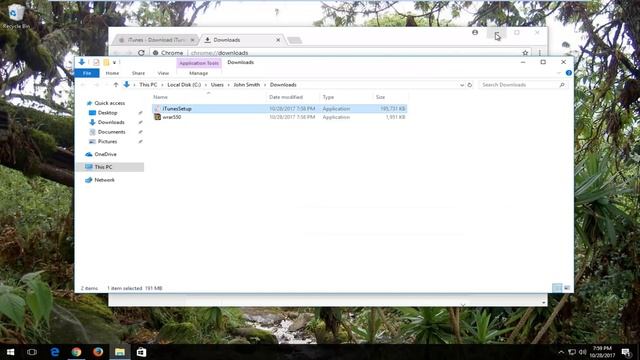
Task: Switch to large icons view layout
Action: click(567, 288)
